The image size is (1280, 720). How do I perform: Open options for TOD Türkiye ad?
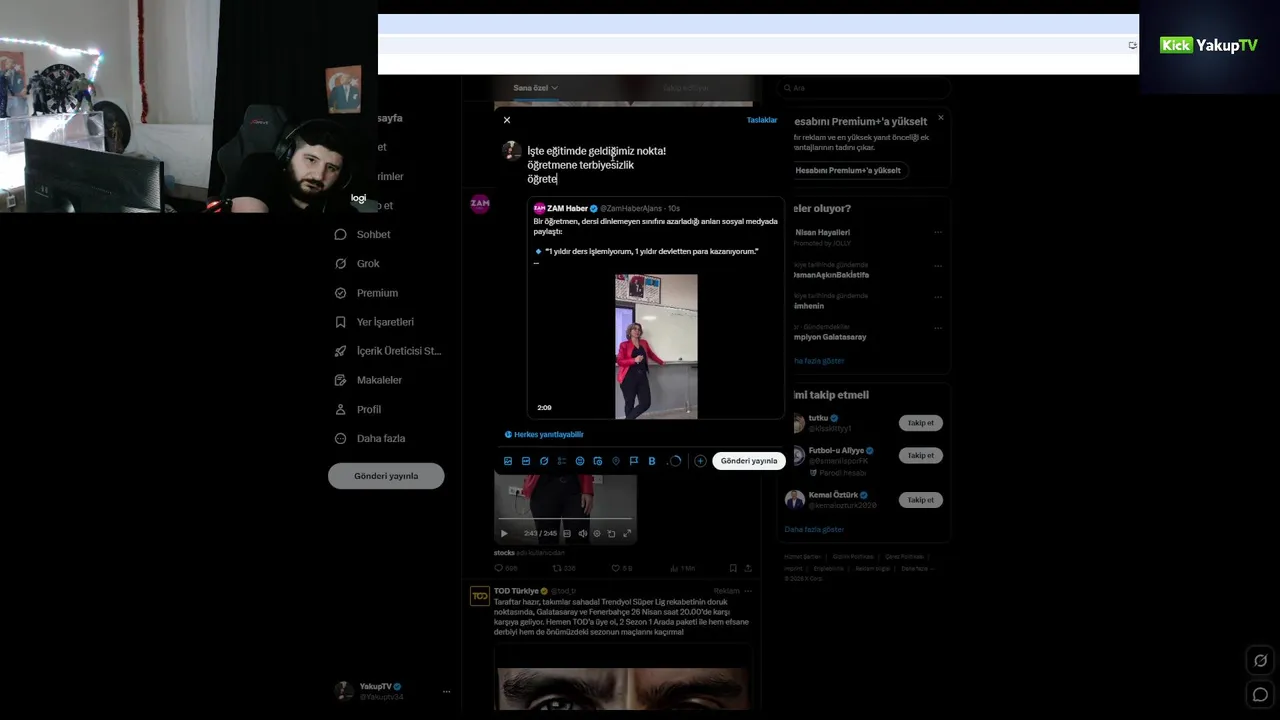pyautogui.click(x=747, y=591)
